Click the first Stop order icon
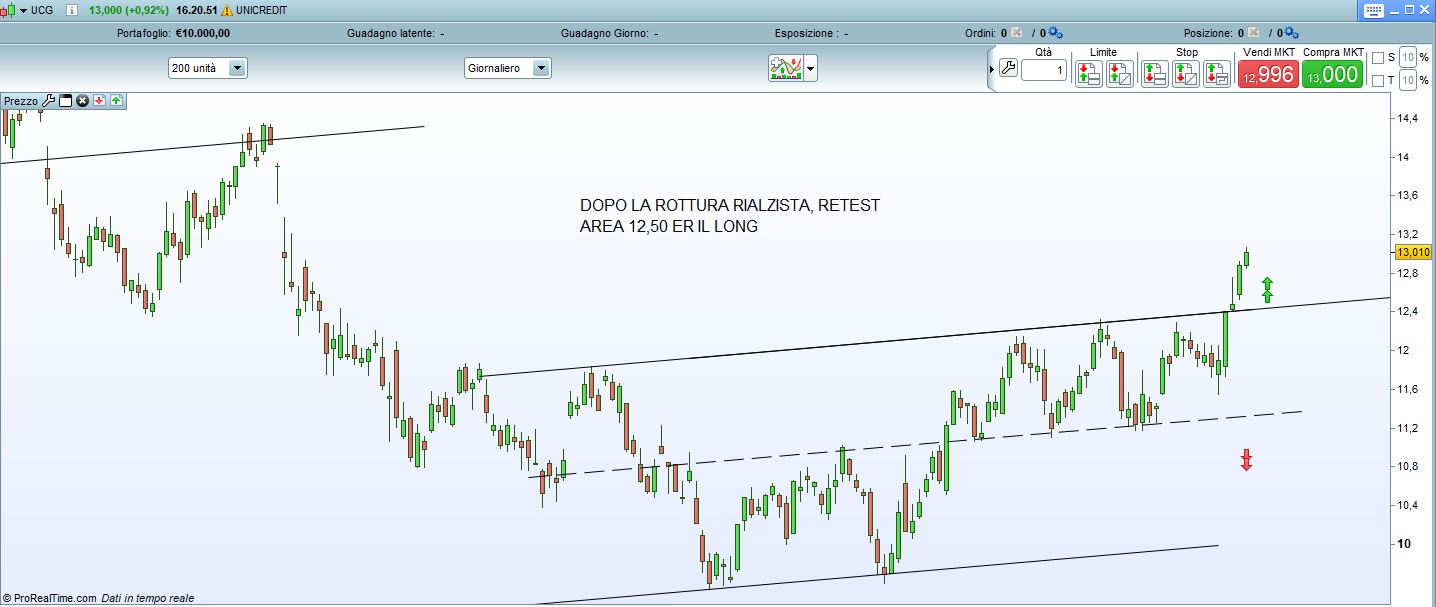The height and width of the screenshot is (607, 1436). (x=1155, y=73)
